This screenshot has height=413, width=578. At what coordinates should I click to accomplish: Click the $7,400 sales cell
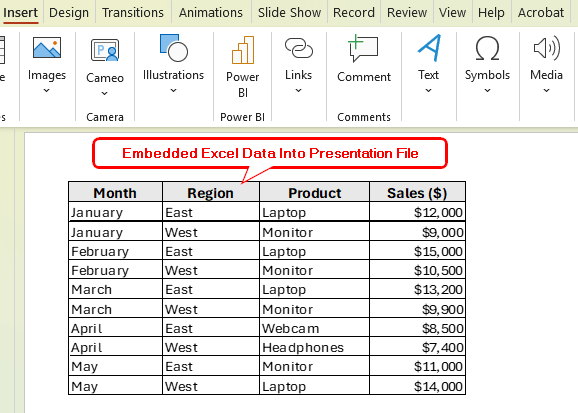point(417,347)
